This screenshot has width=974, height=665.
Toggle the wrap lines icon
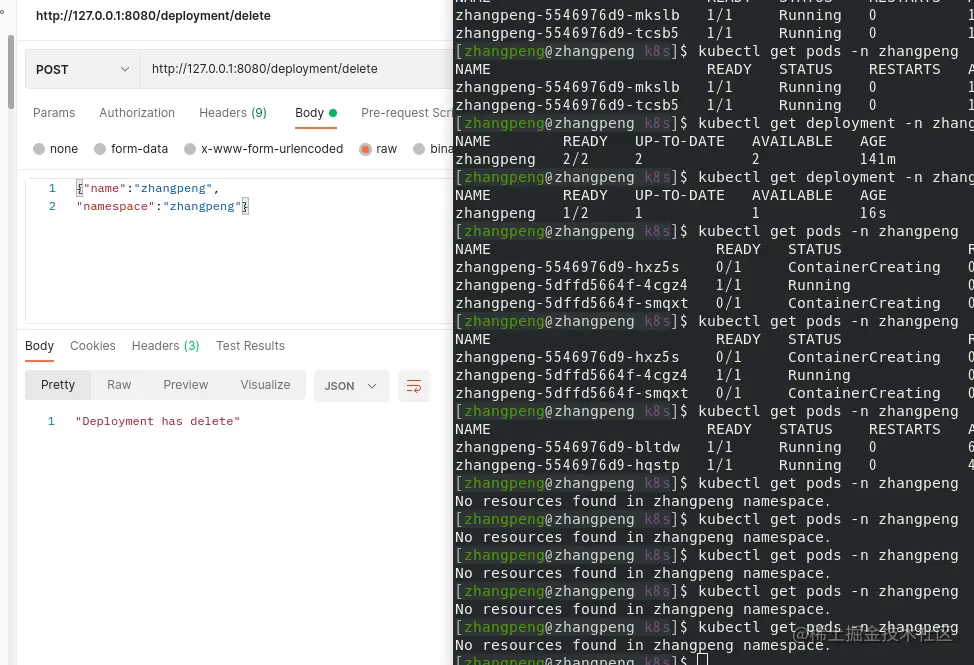414,386
